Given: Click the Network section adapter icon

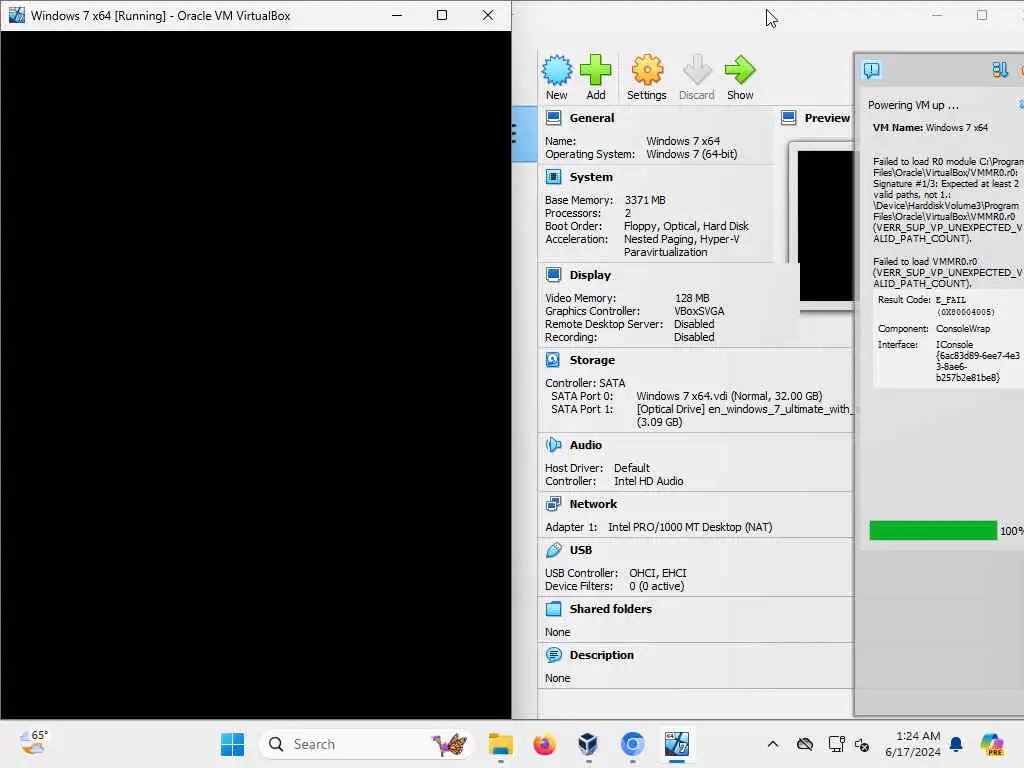Looking at the screenshot, I should 554,504.
